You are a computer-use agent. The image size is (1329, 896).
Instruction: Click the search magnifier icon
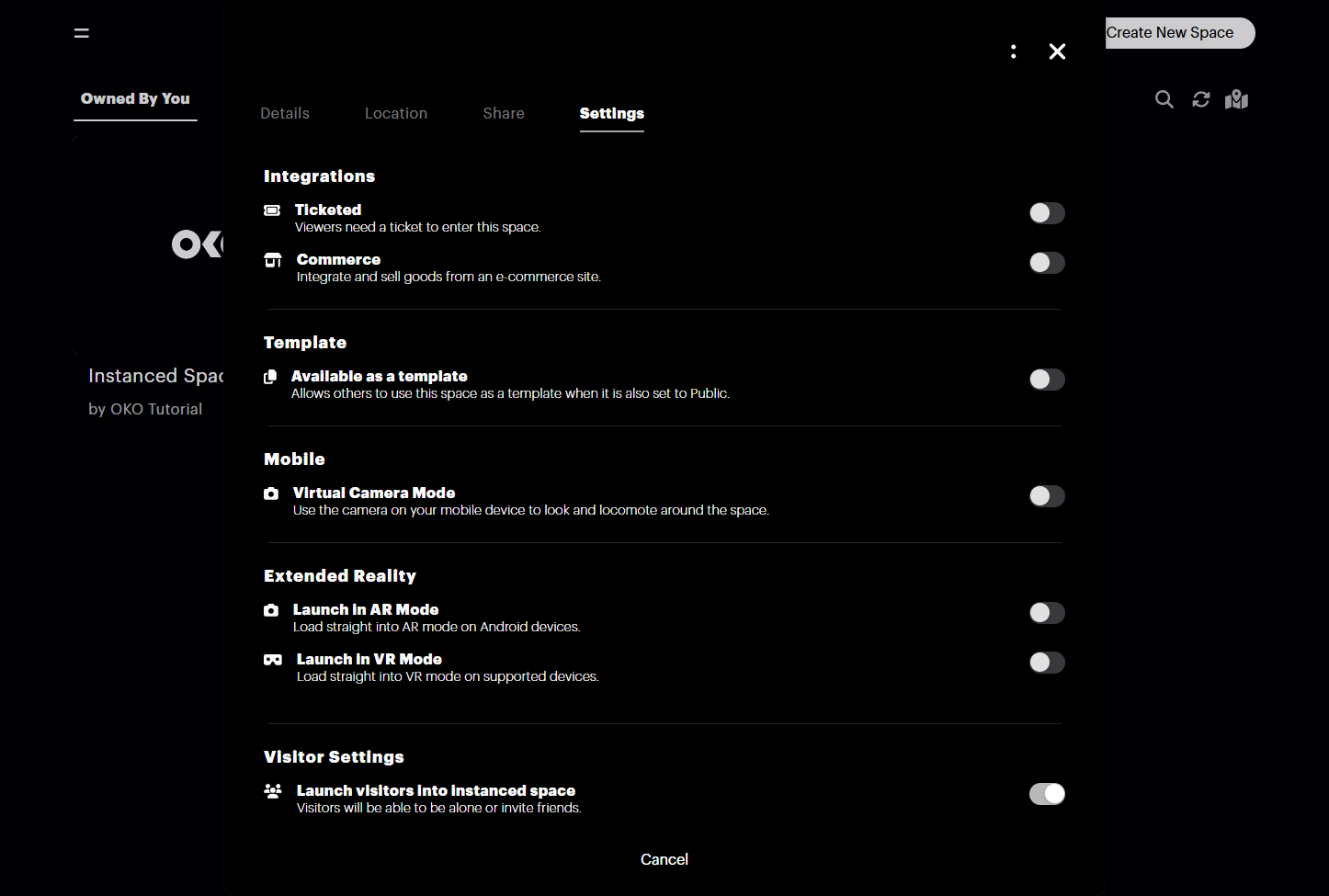tap(1164, 99)
